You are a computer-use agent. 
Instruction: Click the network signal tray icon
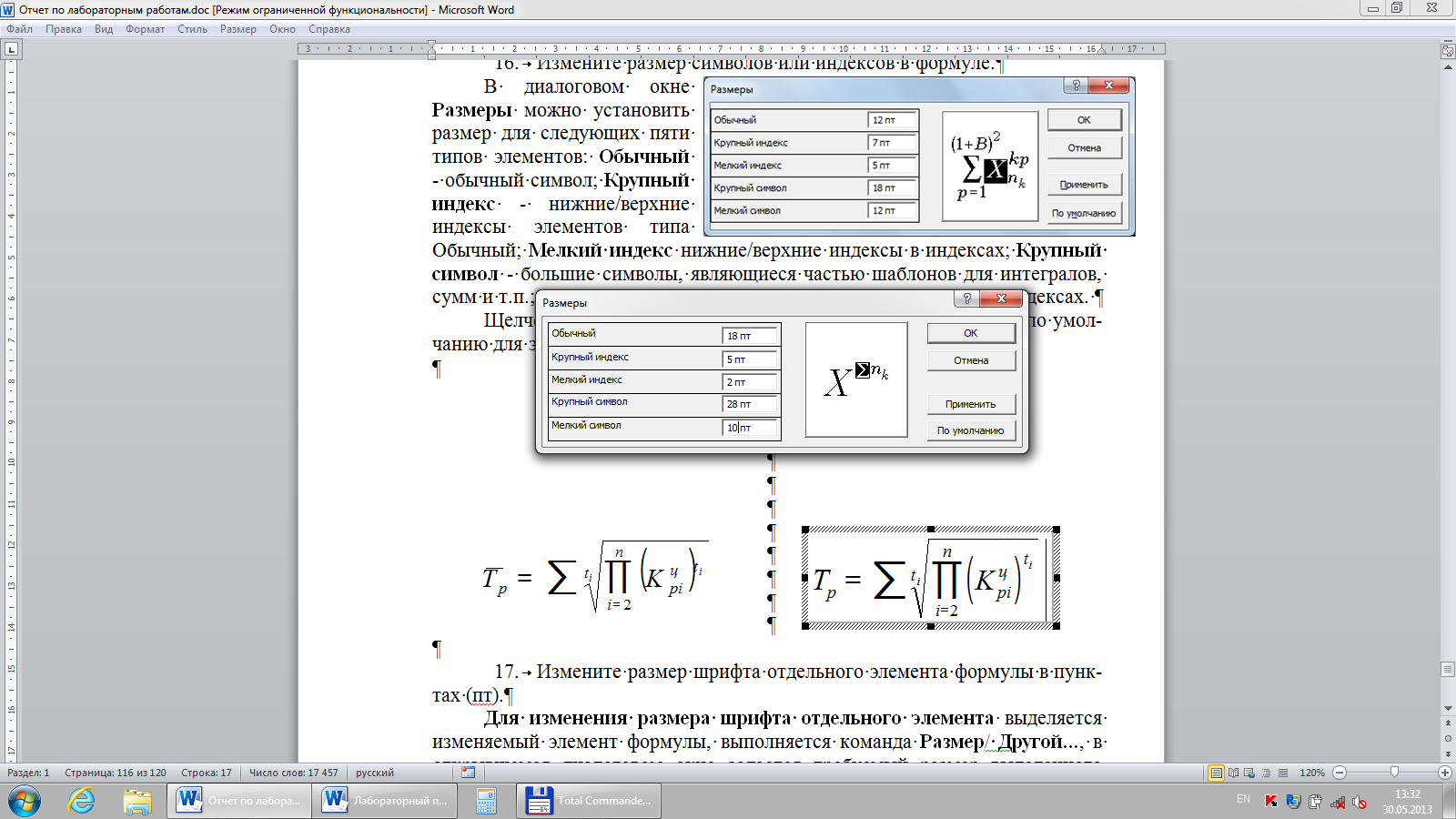coord(1338,802)
